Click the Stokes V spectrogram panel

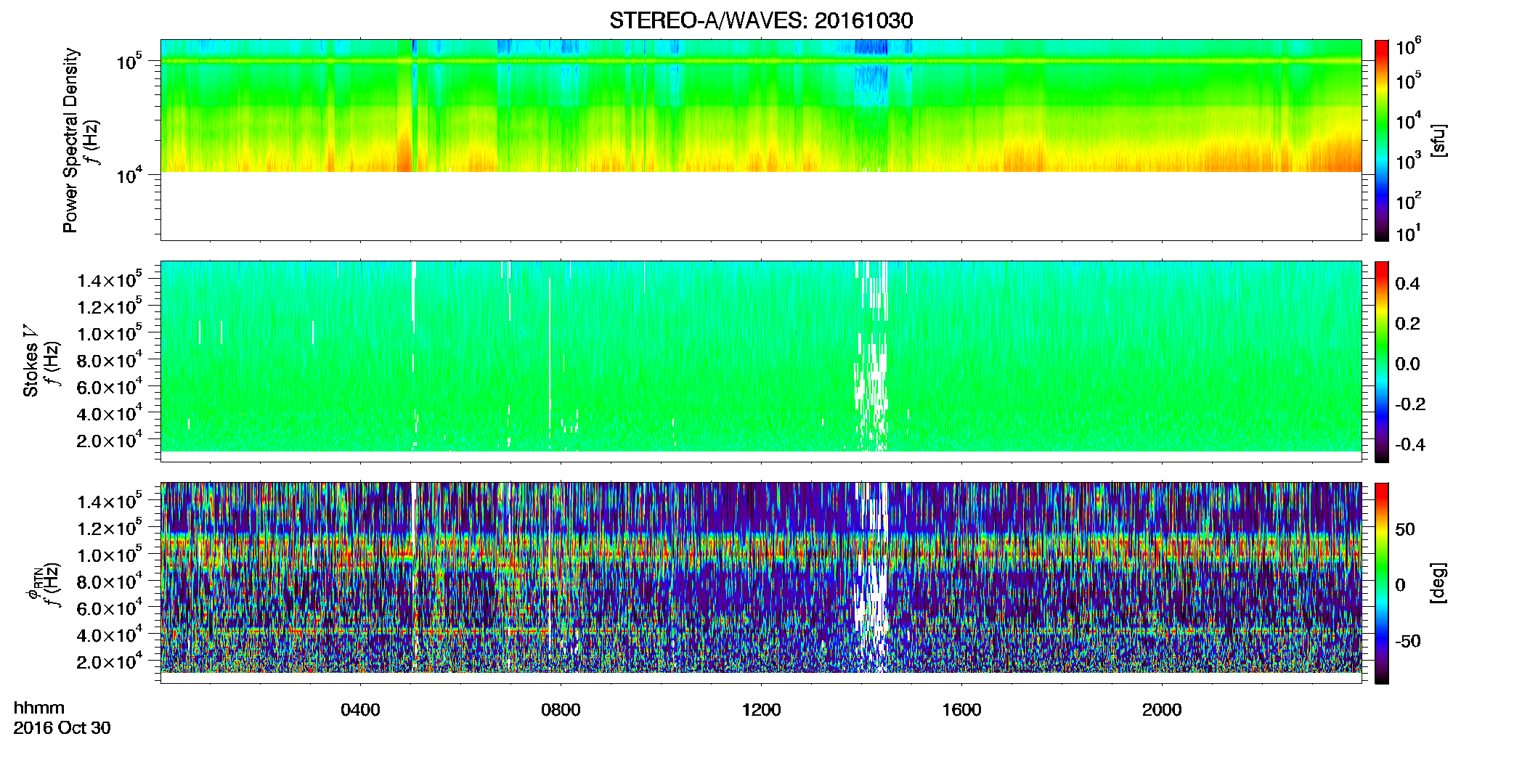pyautogui.click(x=761, y=362)
